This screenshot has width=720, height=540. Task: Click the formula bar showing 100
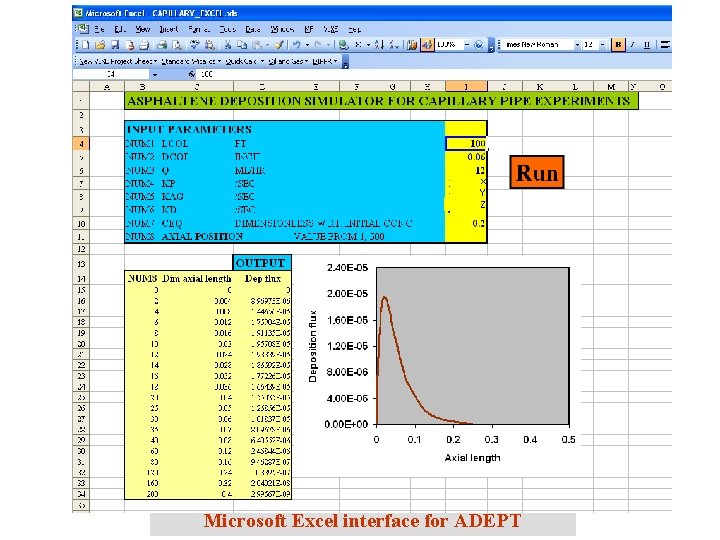pyautogui.click(x=434, y=74)
